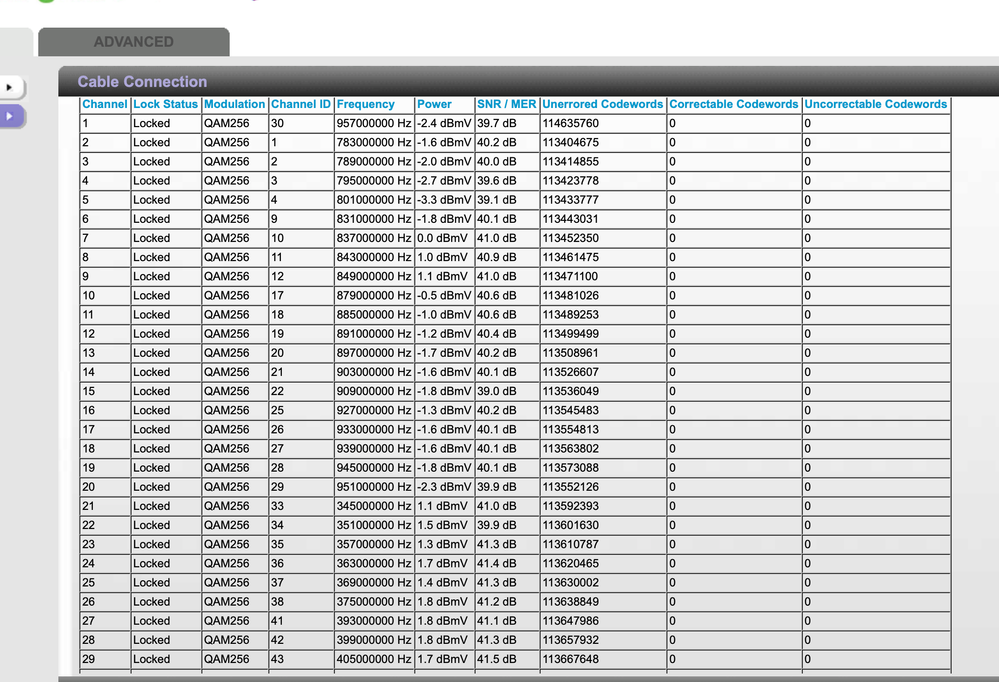Sort the table by Channel
This screenshot has width=999, height=682.
(103, 104)
